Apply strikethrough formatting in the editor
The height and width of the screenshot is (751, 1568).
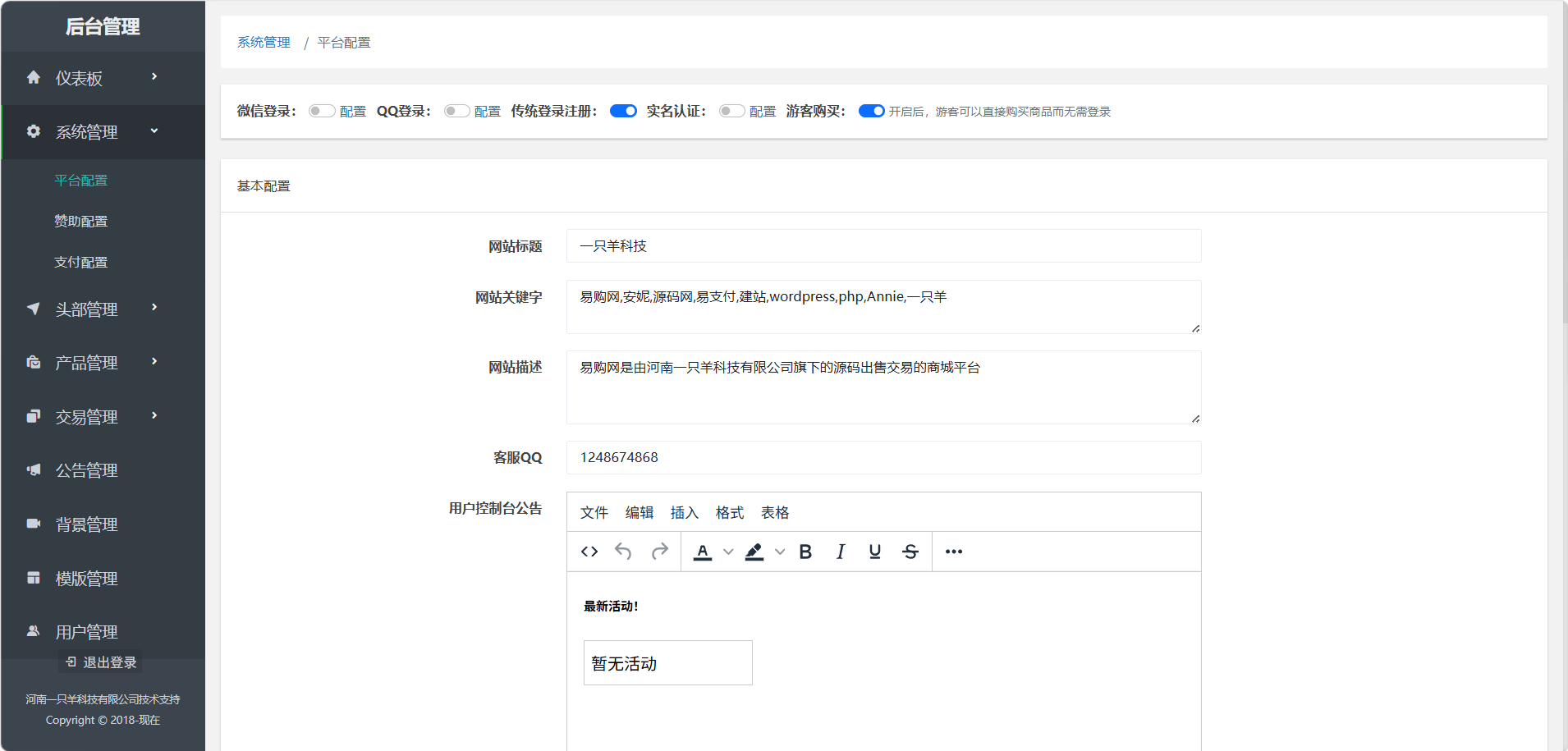910,552
